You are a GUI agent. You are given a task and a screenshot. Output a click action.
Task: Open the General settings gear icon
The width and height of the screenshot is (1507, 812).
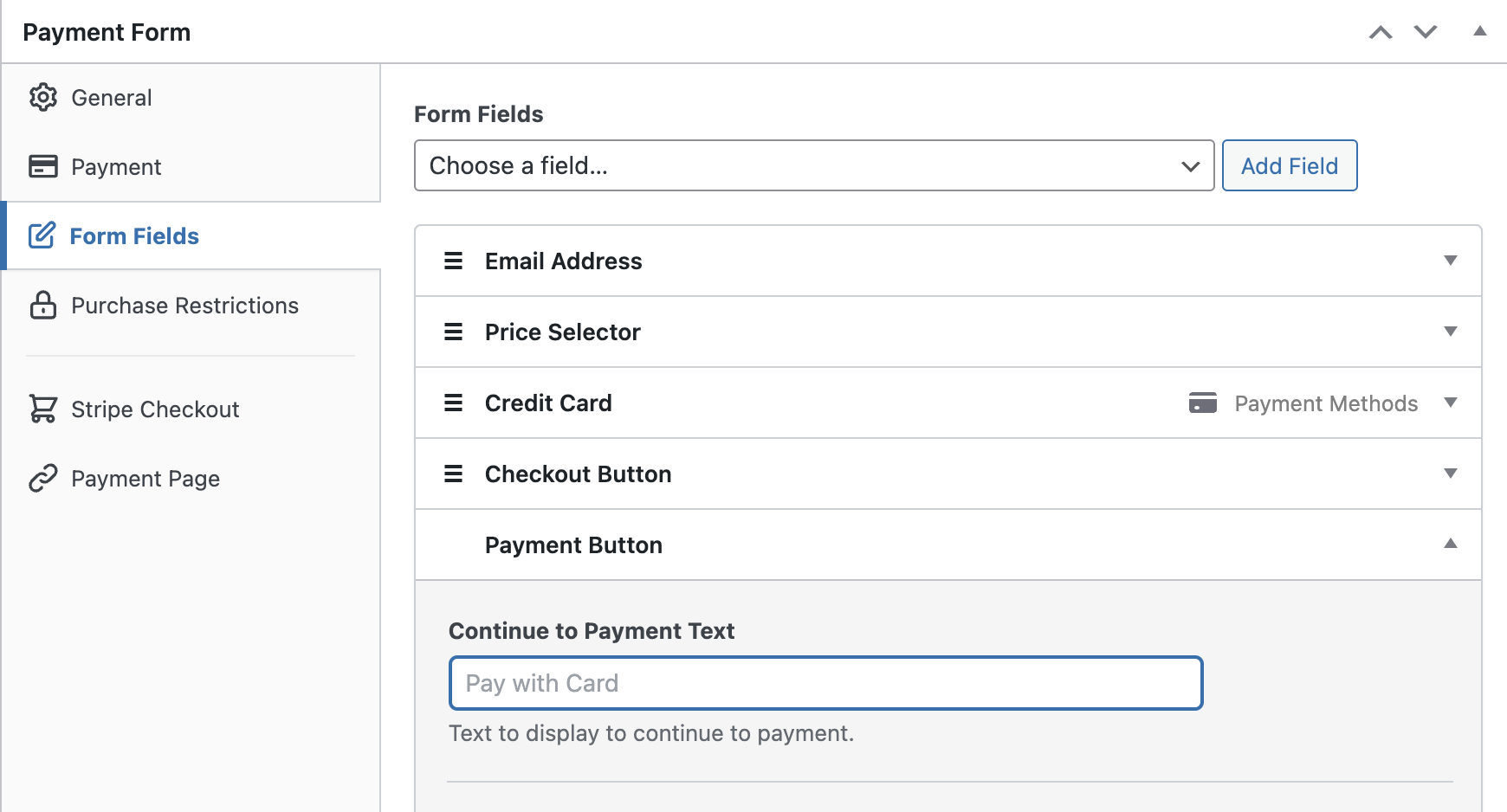tap(43, 97)
